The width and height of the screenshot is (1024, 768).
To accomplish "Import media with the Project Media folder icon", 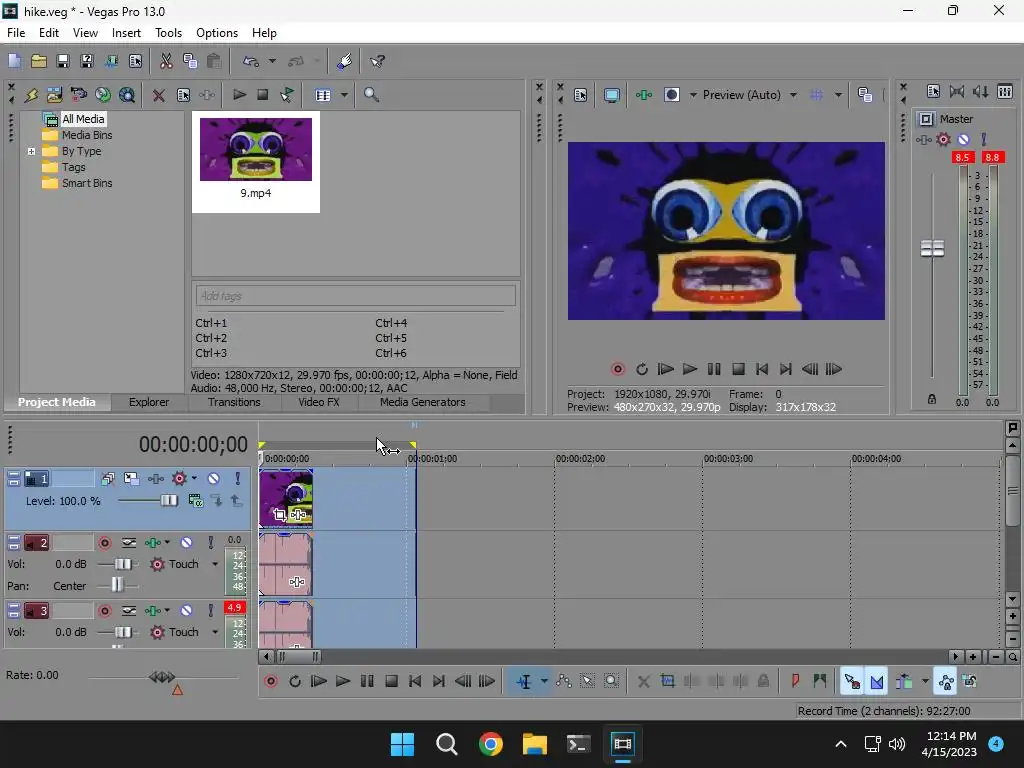I will click(54, 95).
